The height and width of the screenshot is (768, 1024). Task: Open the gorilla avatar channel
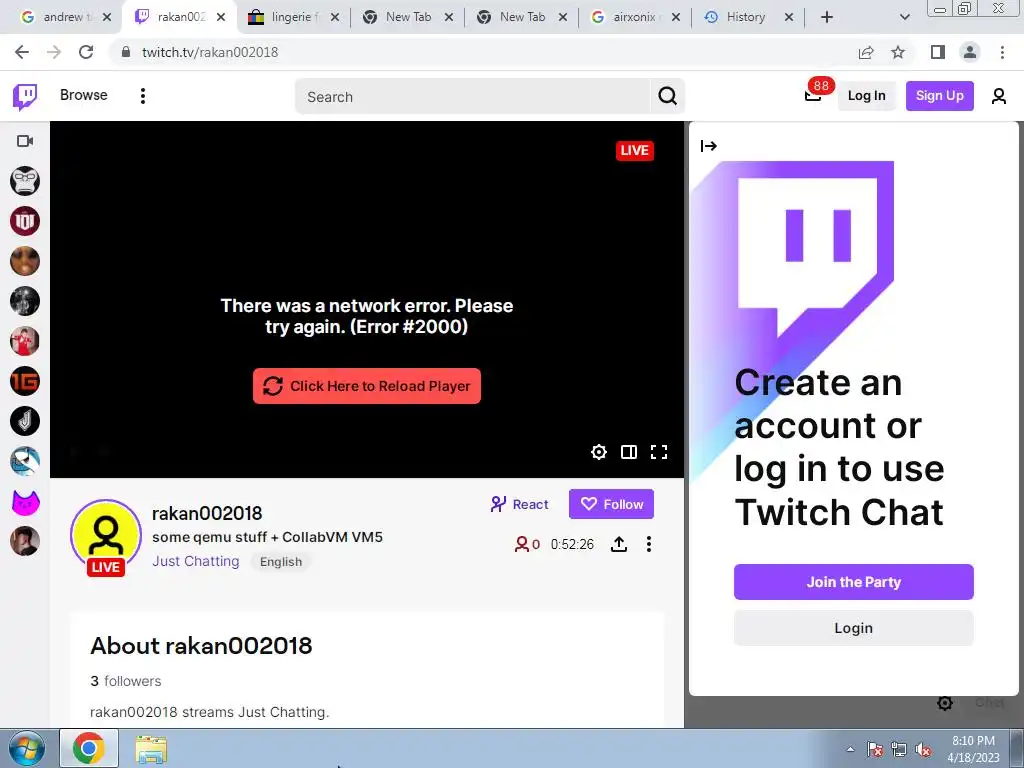[25, 181]
